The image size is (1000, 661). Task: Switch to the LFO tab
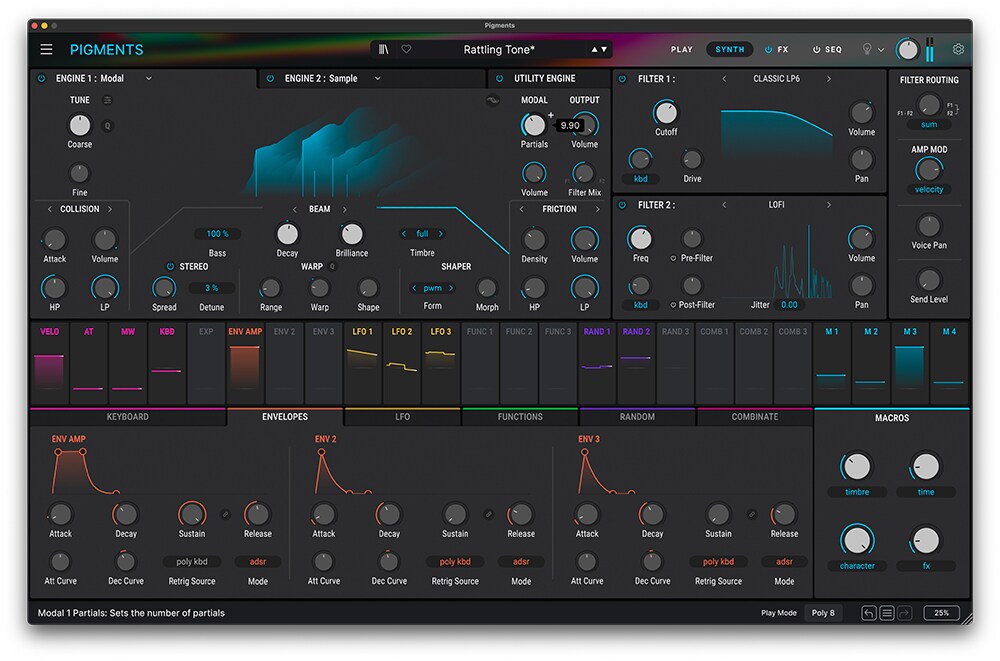(402, 417)
